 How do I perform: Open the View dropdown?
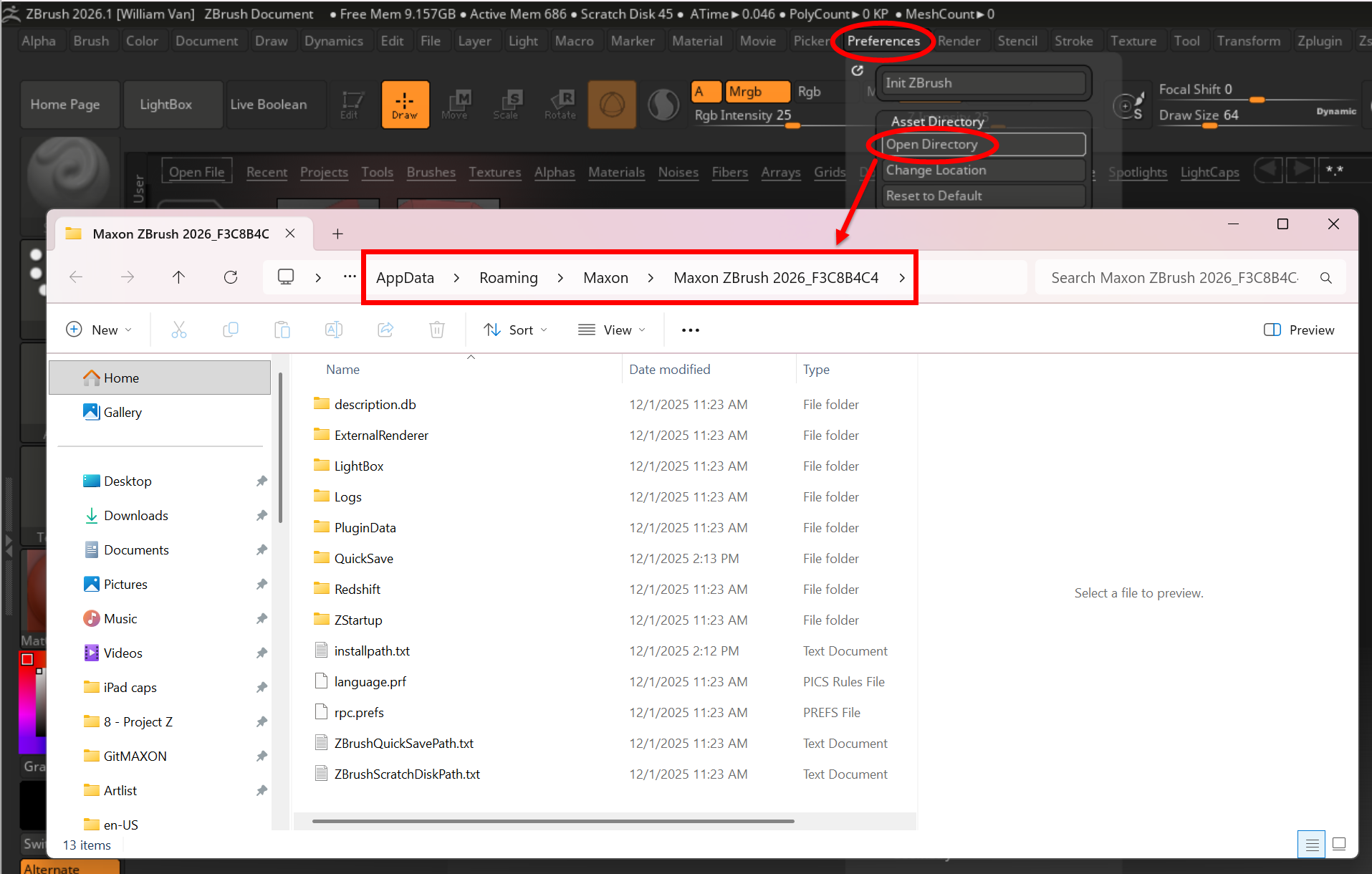pos(612,330)
